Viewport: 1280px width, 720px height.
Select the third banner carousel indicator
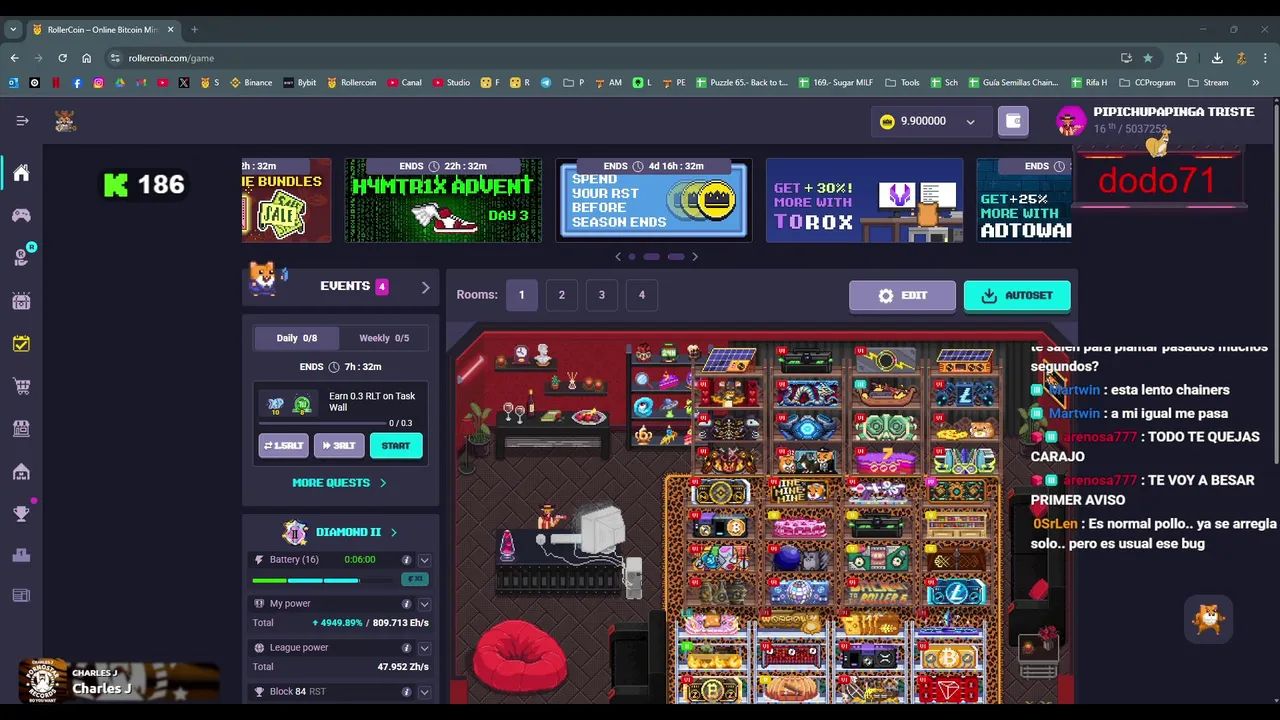point(676,257)
